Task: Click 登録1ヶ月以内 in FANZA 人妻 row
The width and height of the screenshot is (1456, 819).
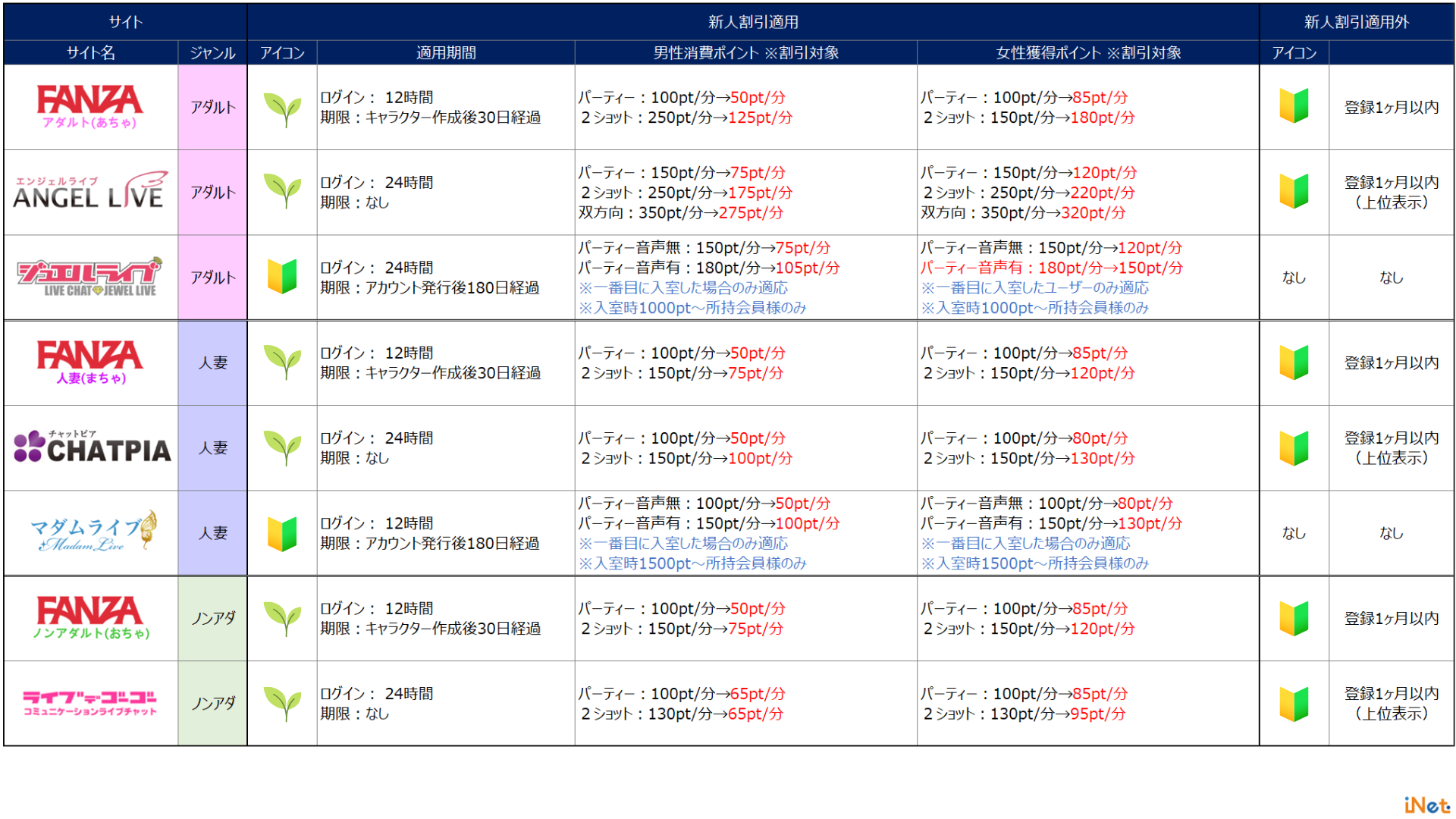Action: tap(1392, 362)
